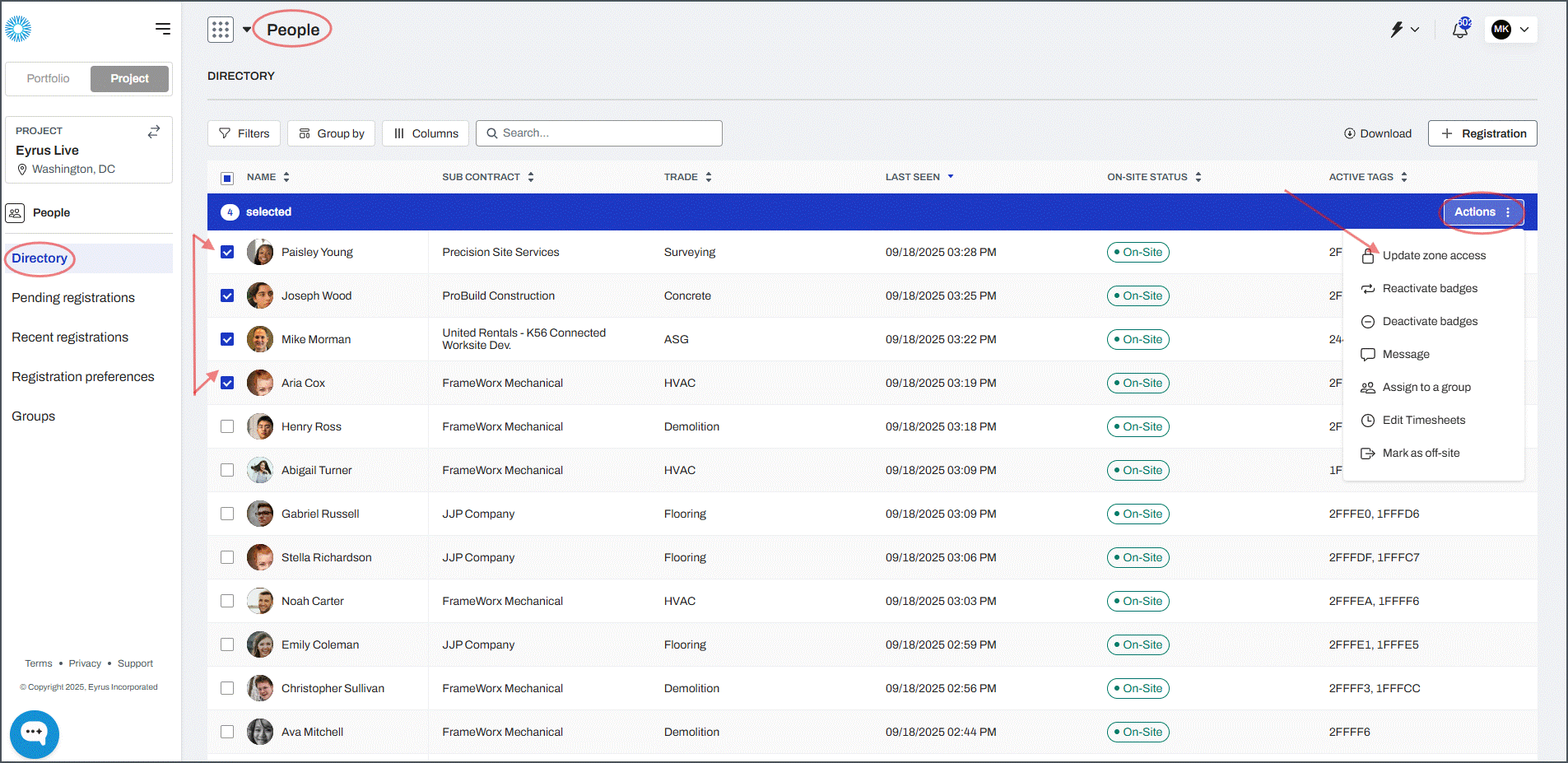Open Joseph Wood's profile photo
Screen dimensions: 1568x763
point(260,295)
